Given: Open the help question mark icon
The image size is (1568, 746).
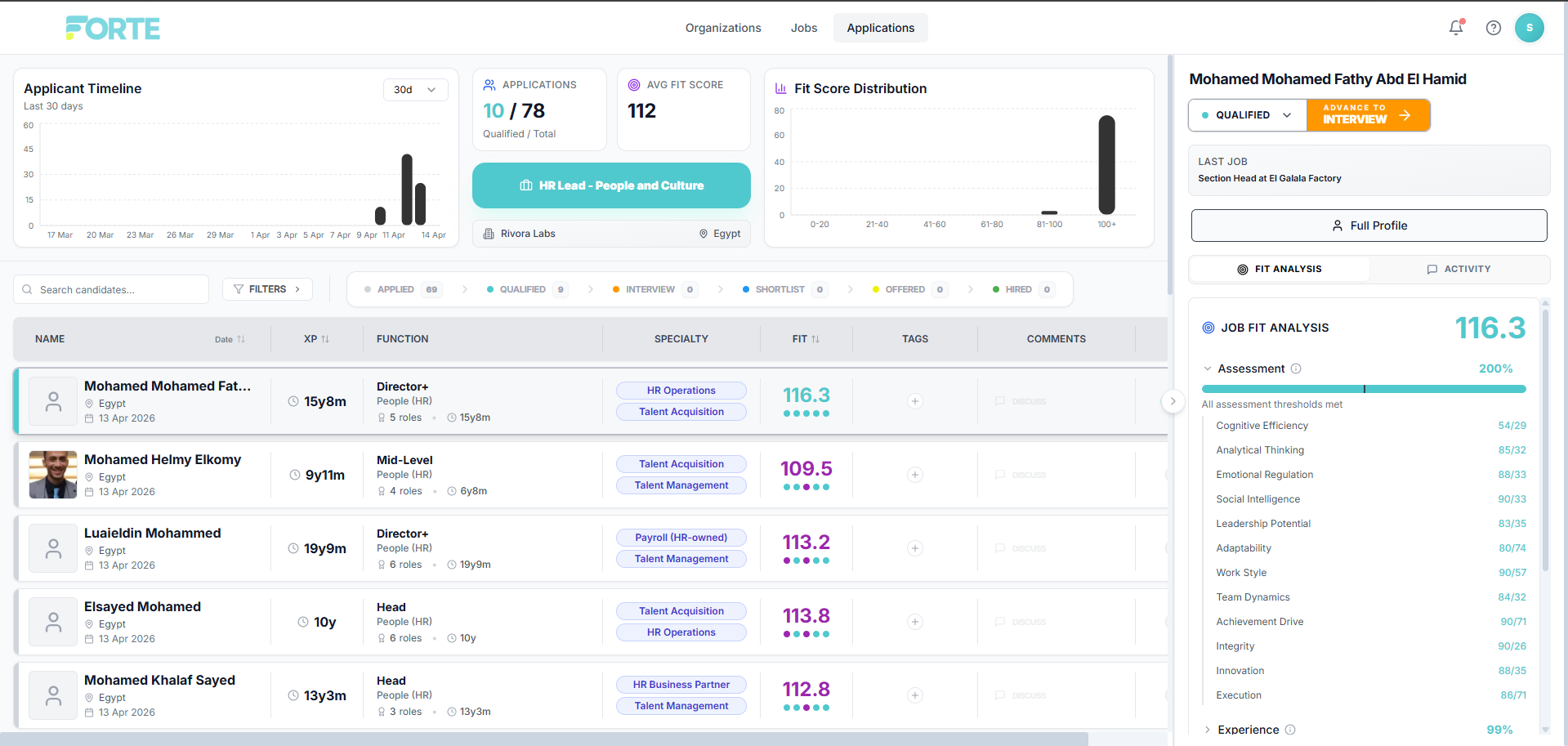Looking at the screenshot, I should pyautogui.click(x=1494, y=28).
